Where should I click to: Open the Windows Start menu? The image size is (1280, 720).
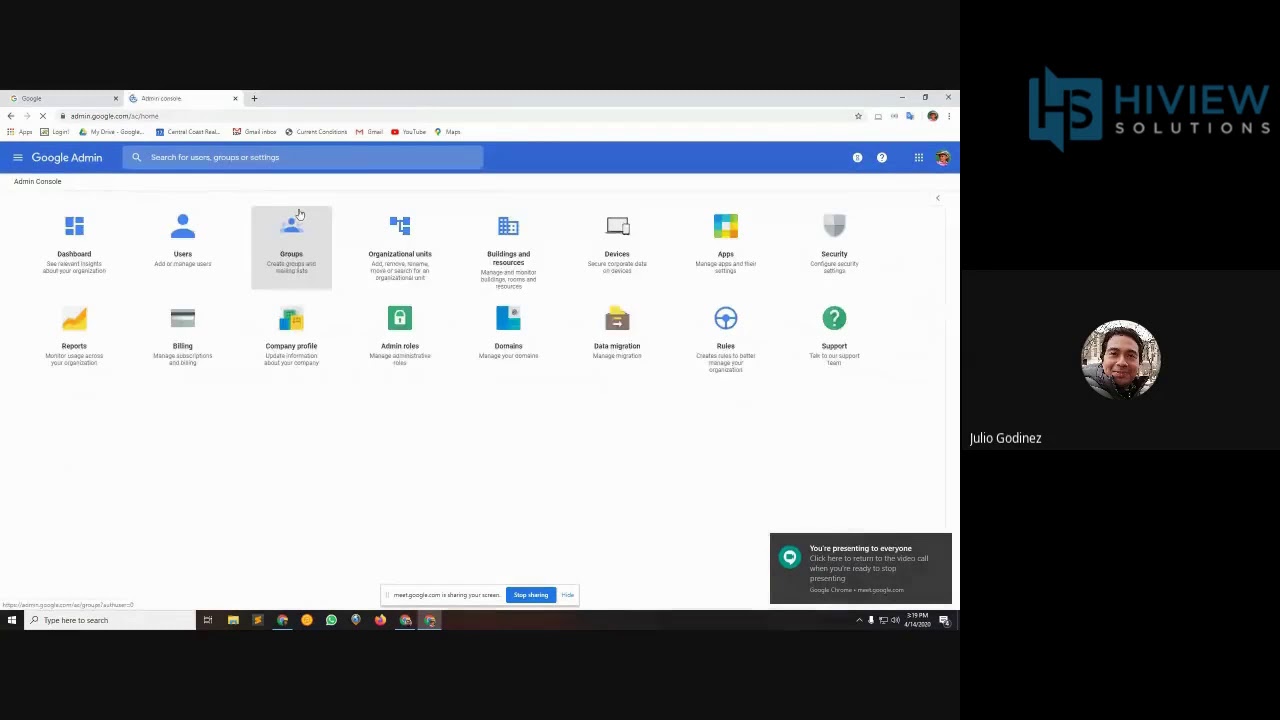(x=11, y=620)
